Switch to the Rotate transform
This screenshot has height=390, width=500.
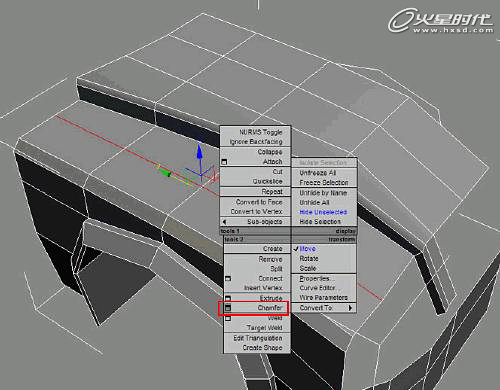point(309,258)
